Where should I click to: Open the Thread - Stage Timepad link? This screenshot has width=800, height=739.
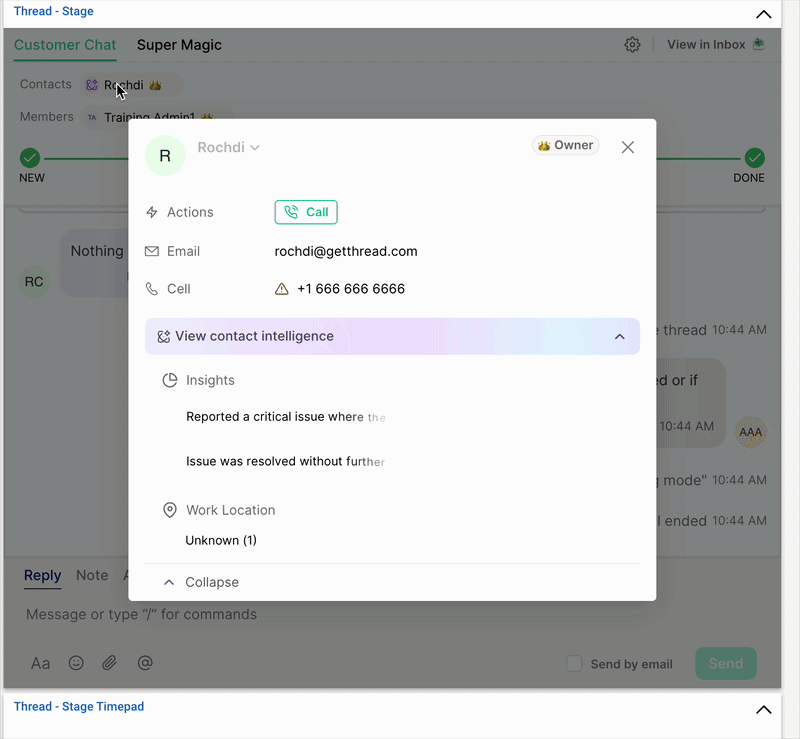pyautogui.click(x=79, y=706)
